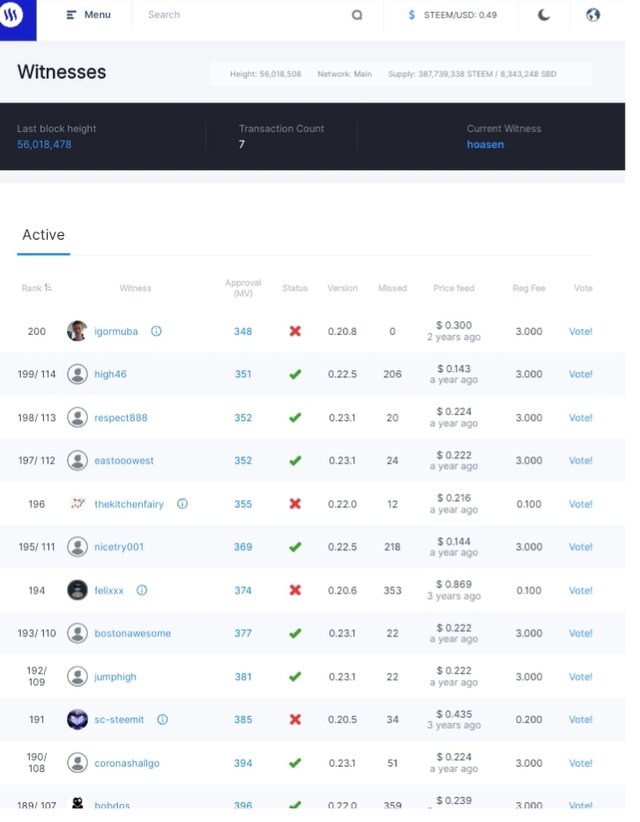Open coronashallgo witness profile link

pos(126,763)
